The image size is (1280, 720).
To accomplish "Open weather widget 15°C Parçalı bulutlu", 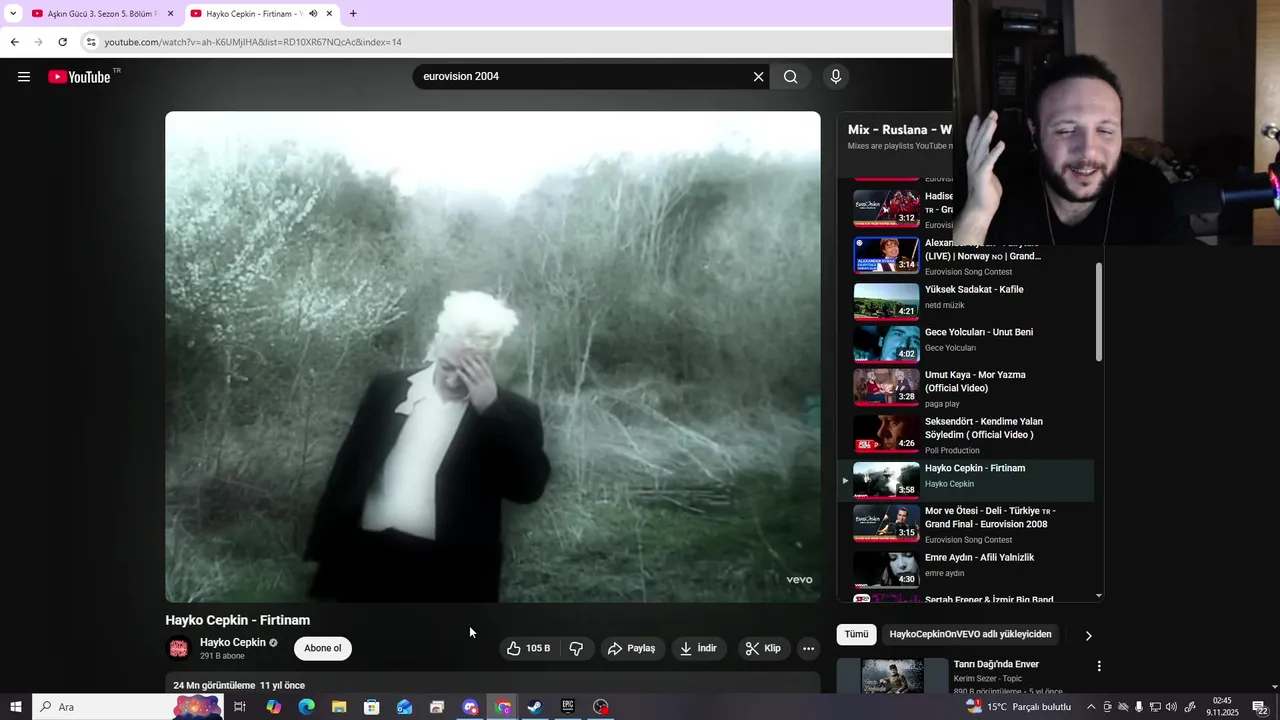I will tap(1018, 707).
